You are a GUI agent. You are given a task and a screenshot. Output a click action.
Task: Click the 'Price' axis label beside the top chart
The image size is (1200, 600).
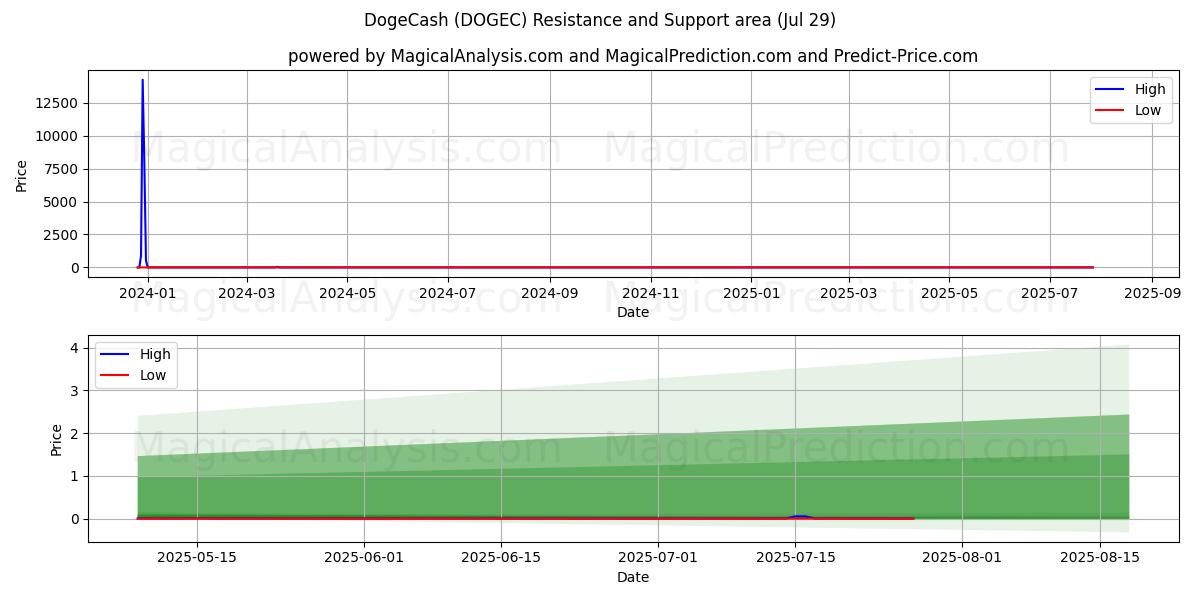pyautogui.click(x=22, y=174)
